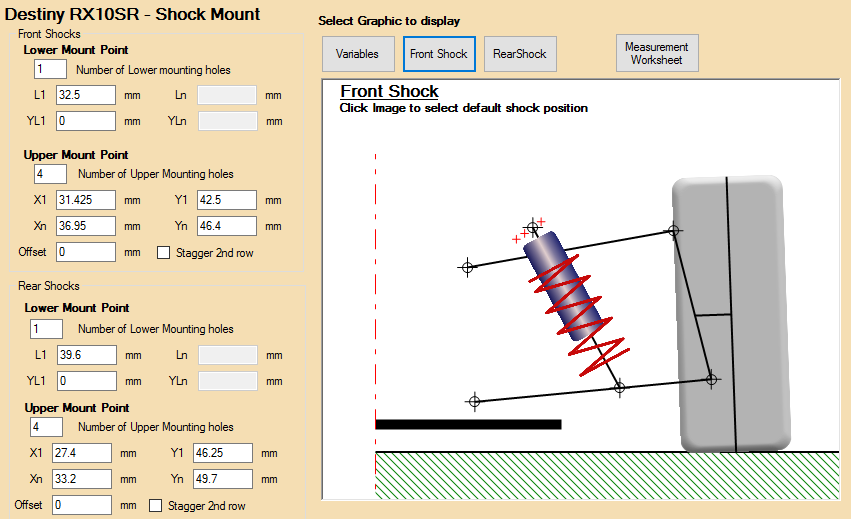Image resolution: width=851 pixels, height=519 pixels.
Task: Click the Destiny RX10SR - Shock Mount title
Action: [x=133, y=14]
